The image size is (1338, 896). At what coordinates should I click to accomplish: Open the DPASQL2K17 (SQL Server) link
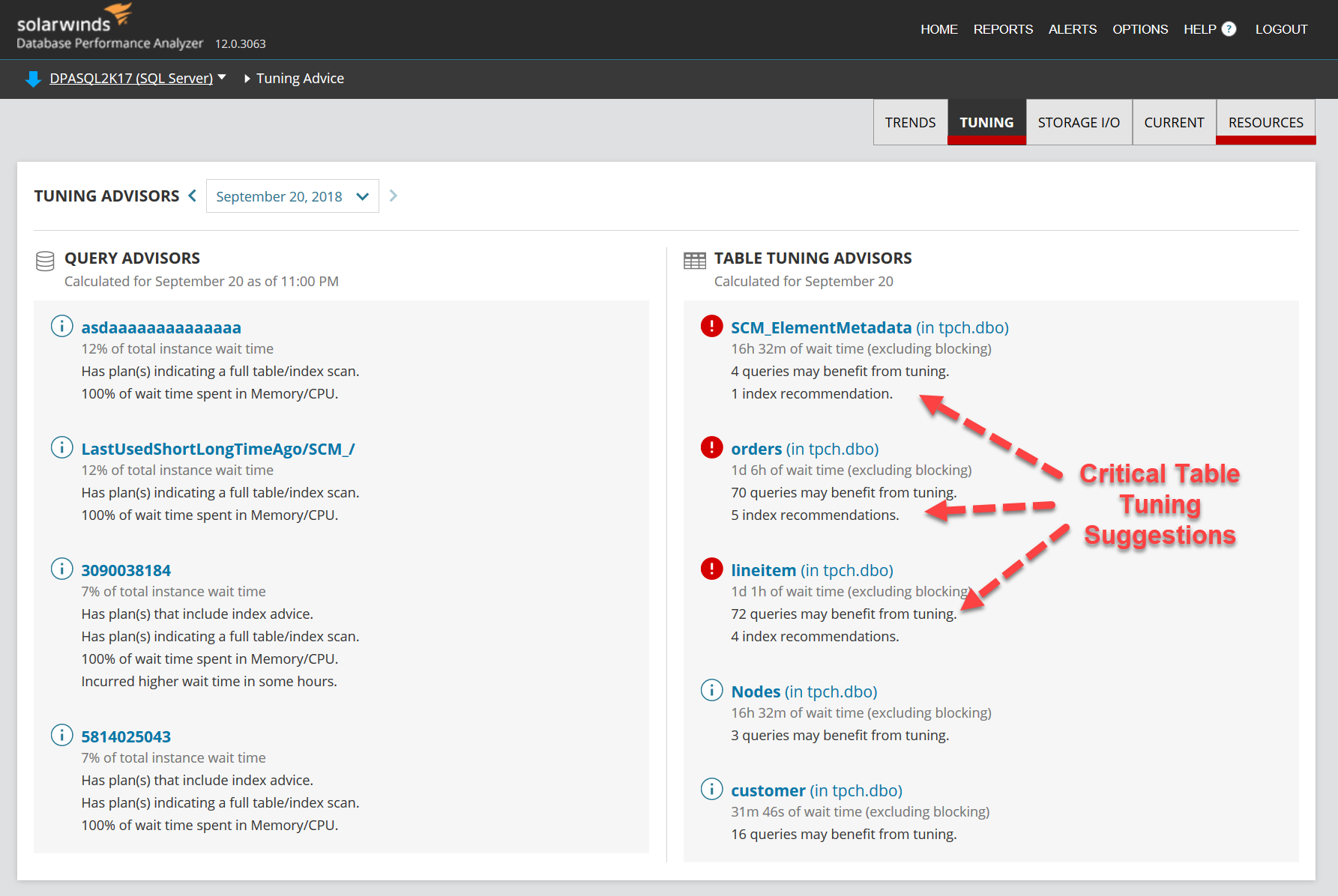(131, 78)
